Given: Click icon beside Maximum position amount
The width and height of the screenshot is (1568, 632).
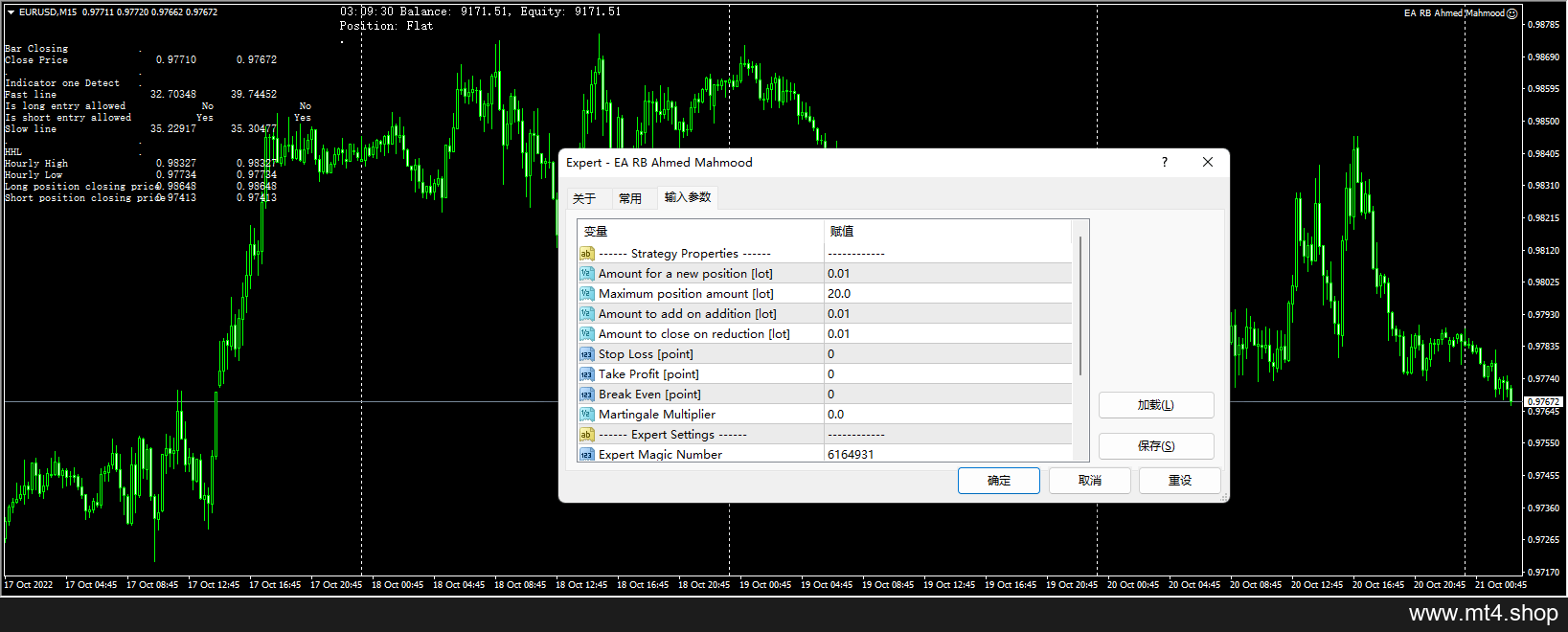Looking at the screenshot, I should click(x=586, y=294).
